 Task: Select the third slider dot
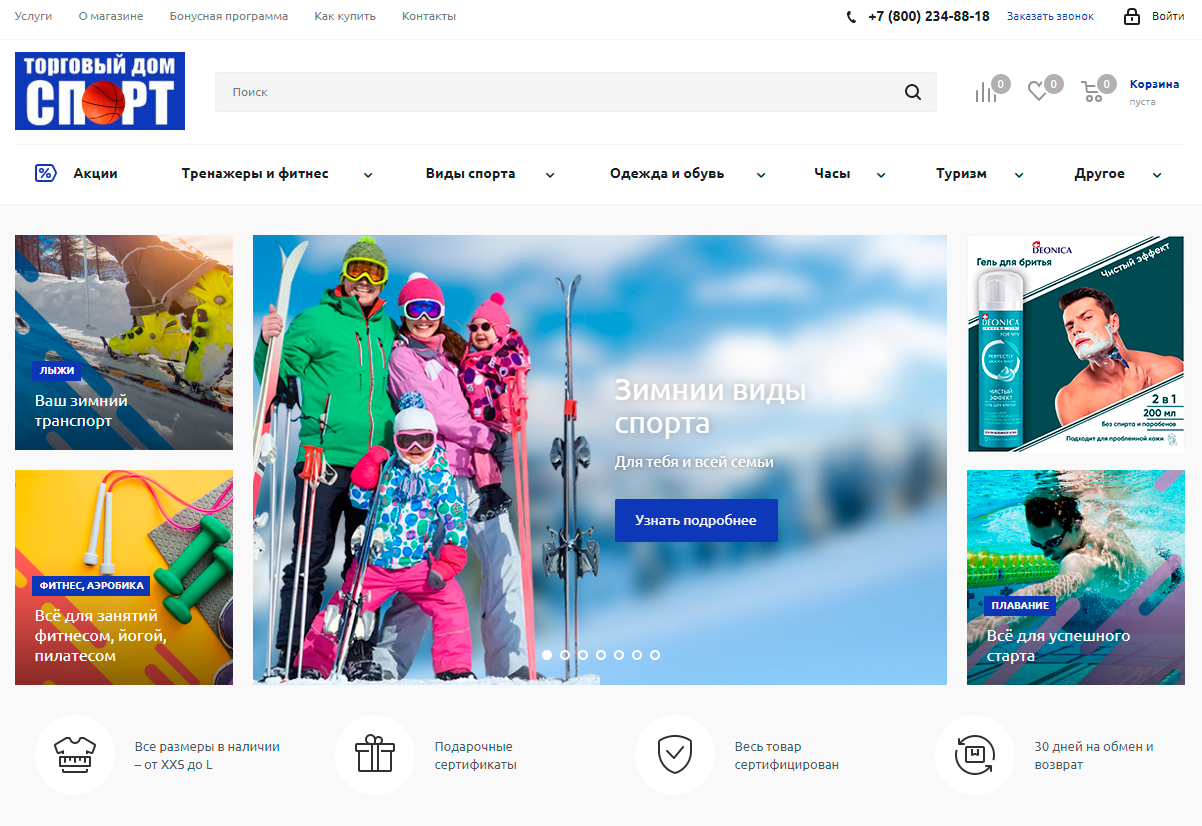583,655
